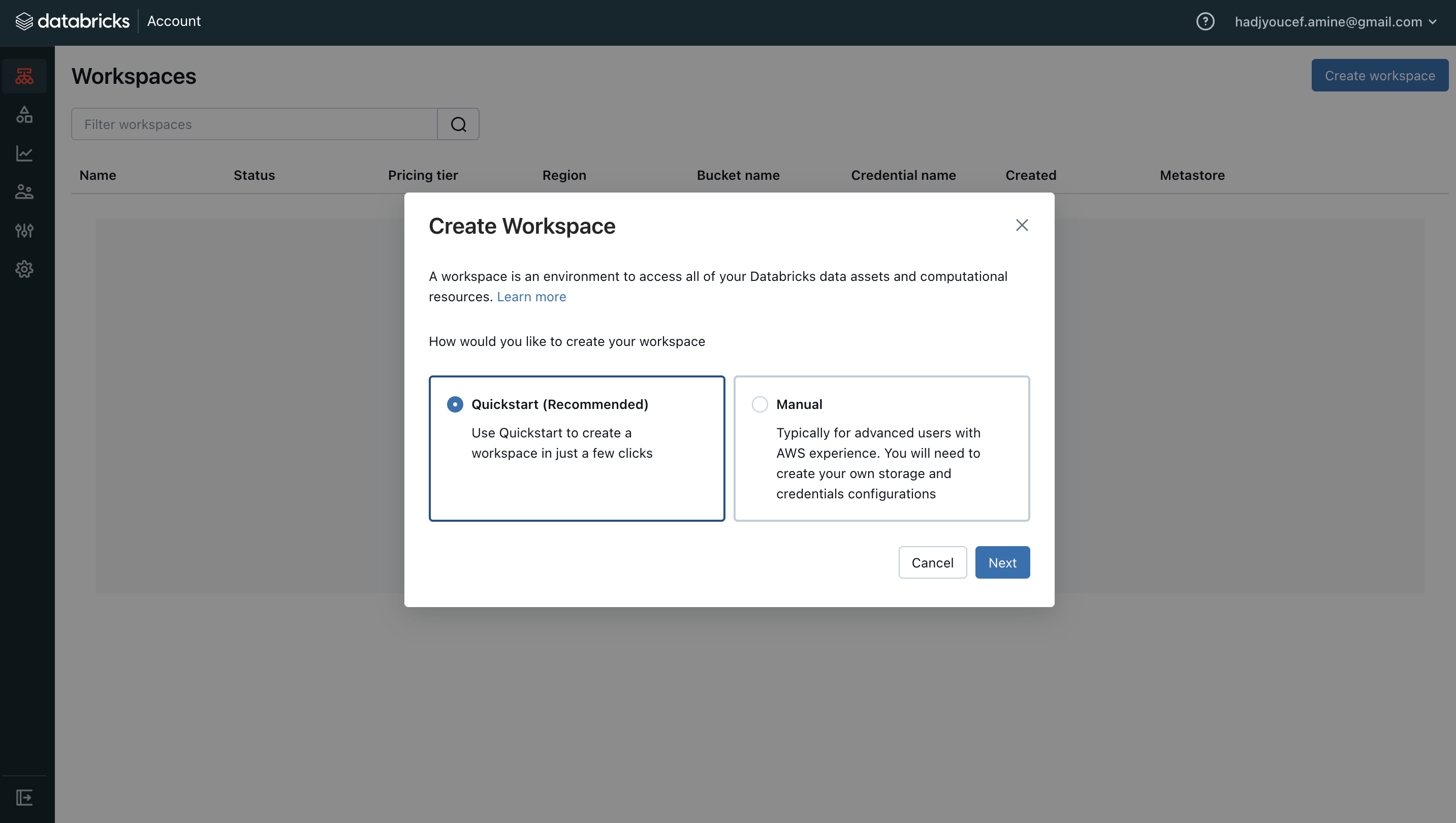Close the Create Workspace dialog

(x=1021, y=225)
